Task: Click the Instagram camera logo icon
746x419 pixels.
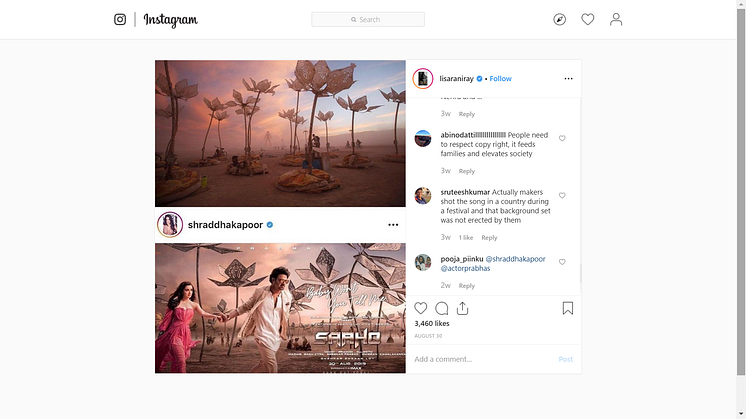Action: tap(120, 19)
